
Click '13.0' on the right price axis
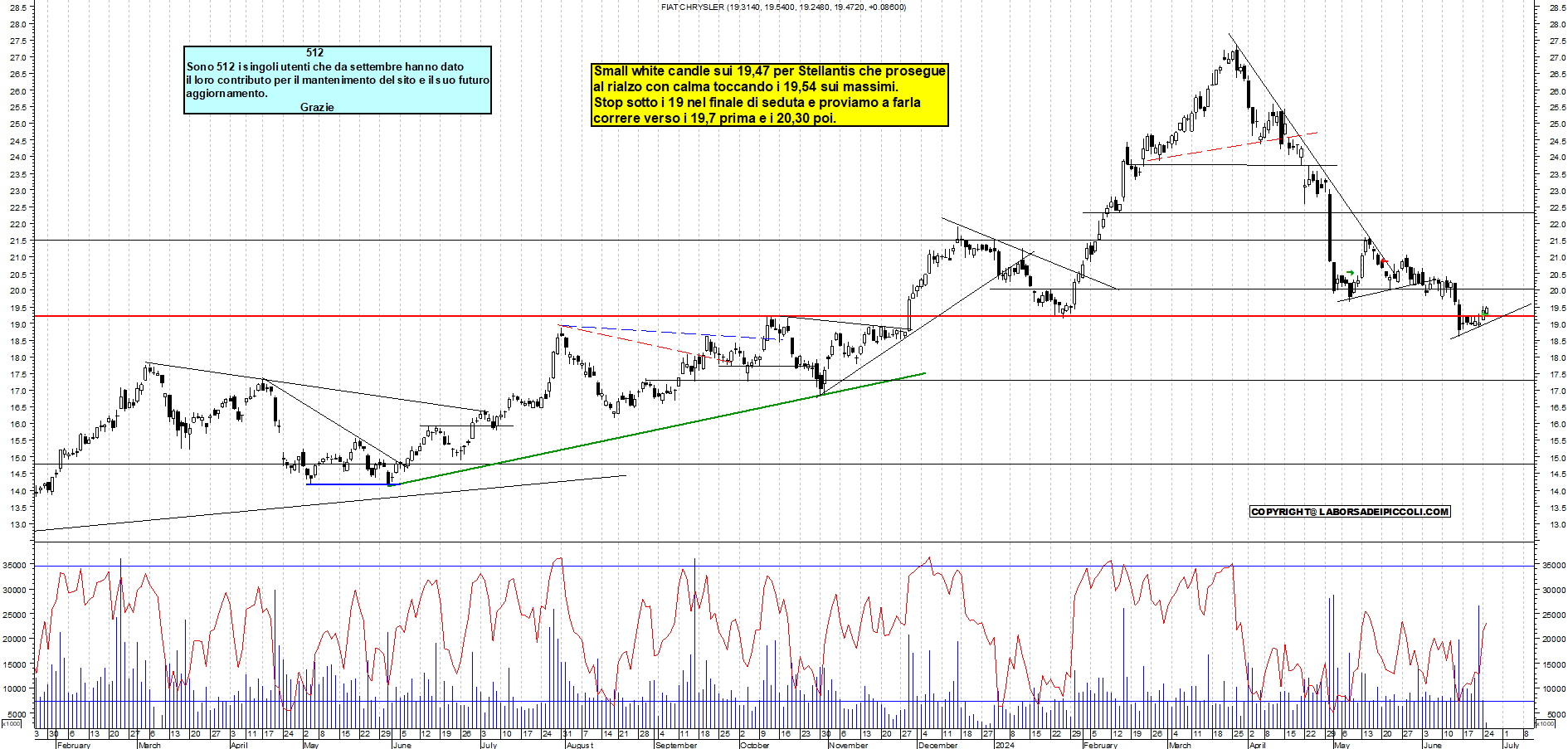(1557, 524)
